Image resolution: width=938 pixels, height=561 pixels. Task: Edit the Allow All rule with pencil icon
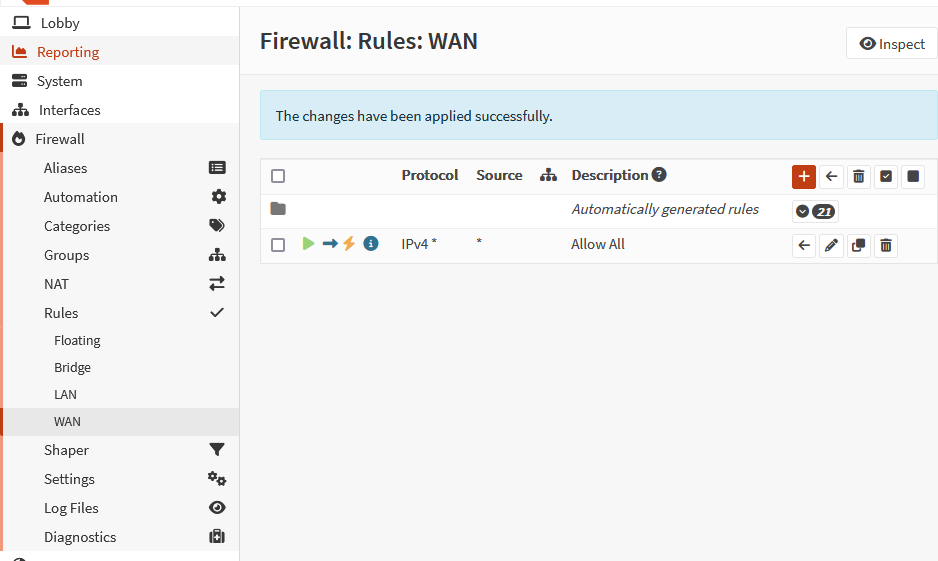[x=831, y=245]
